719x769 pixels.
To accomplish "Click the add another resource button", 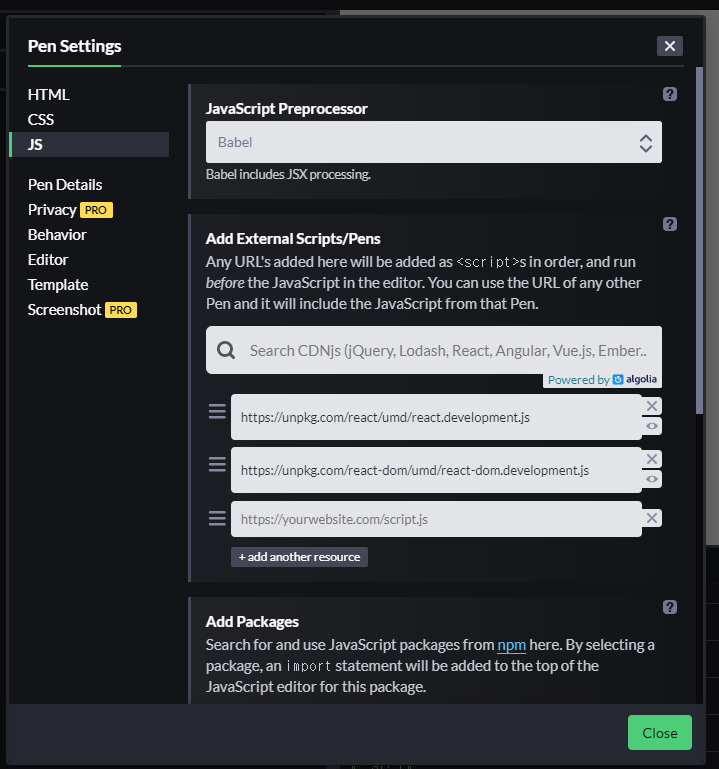I will coord(299,557).
